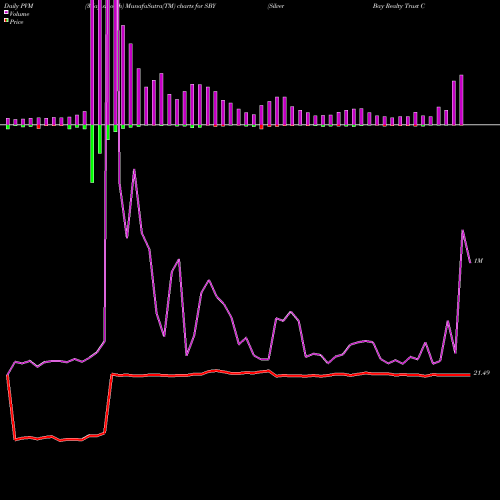Click the Volume legend color swatch
This screenshot has height=500, width=500.
[x=6, y=13]
